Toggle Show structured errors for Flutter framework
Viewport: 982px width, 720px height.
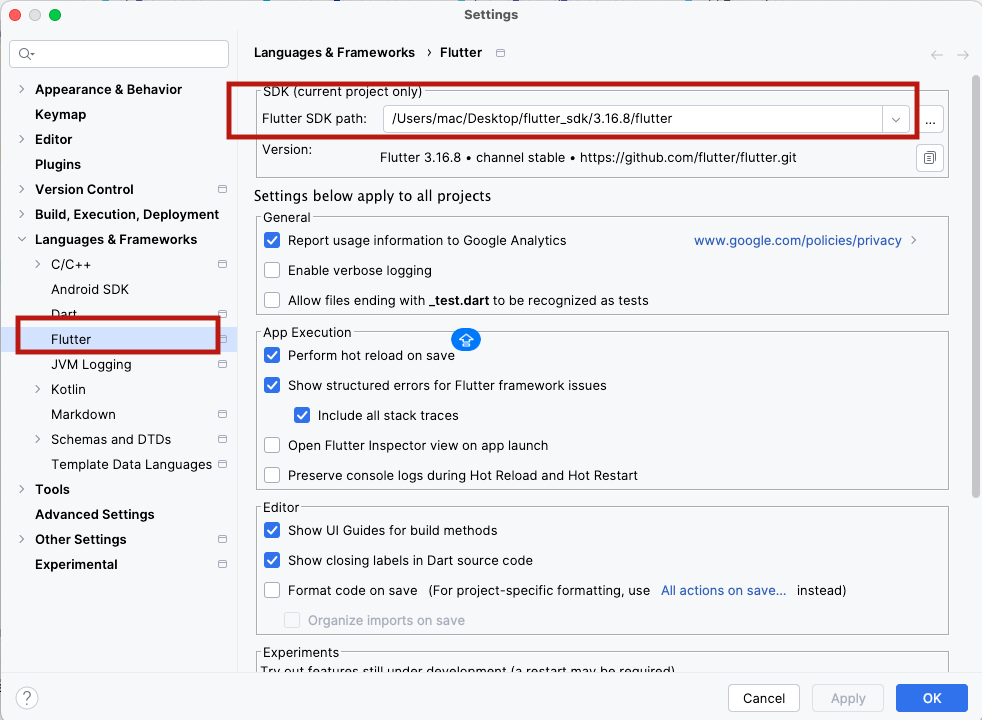click(272, 386)
